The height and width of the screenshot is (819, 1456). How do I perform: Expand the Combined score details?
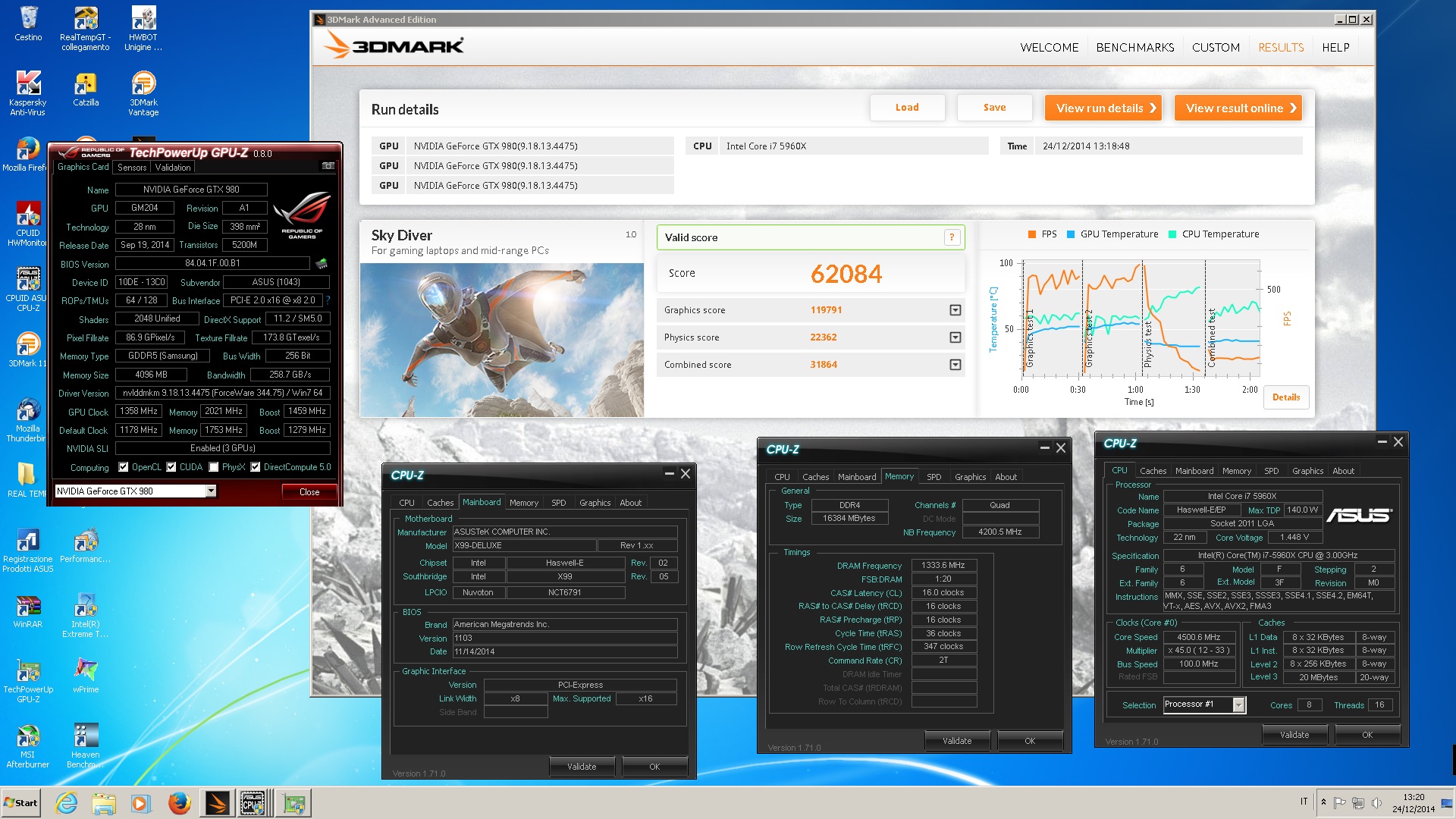[955, 365]
